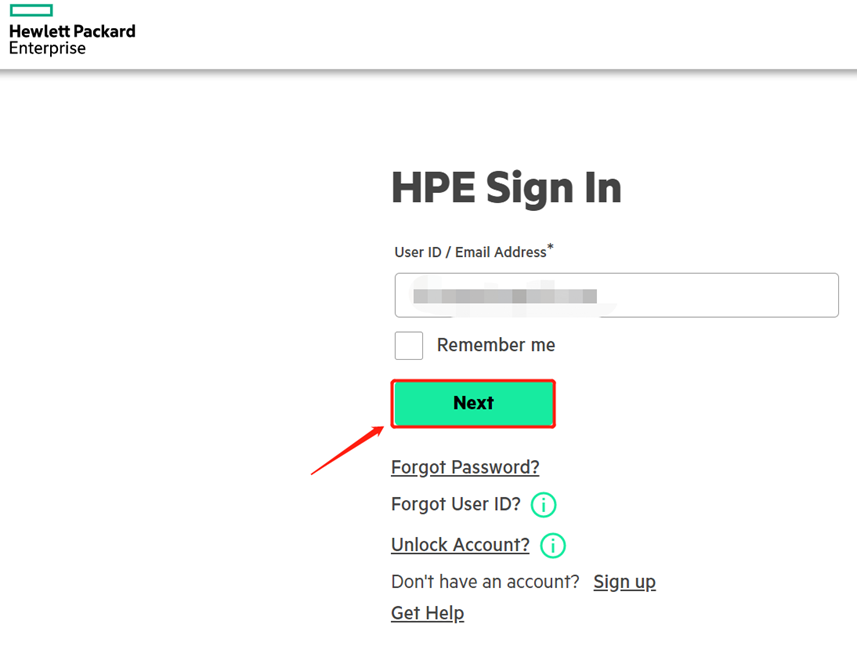Tick the Remember me checkbox

pos(409,345)
